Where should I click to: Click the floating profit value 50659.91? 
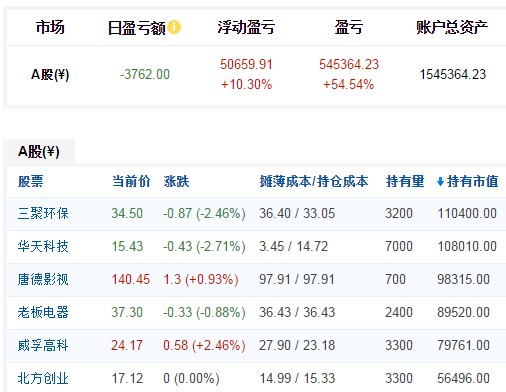[246, 64]
